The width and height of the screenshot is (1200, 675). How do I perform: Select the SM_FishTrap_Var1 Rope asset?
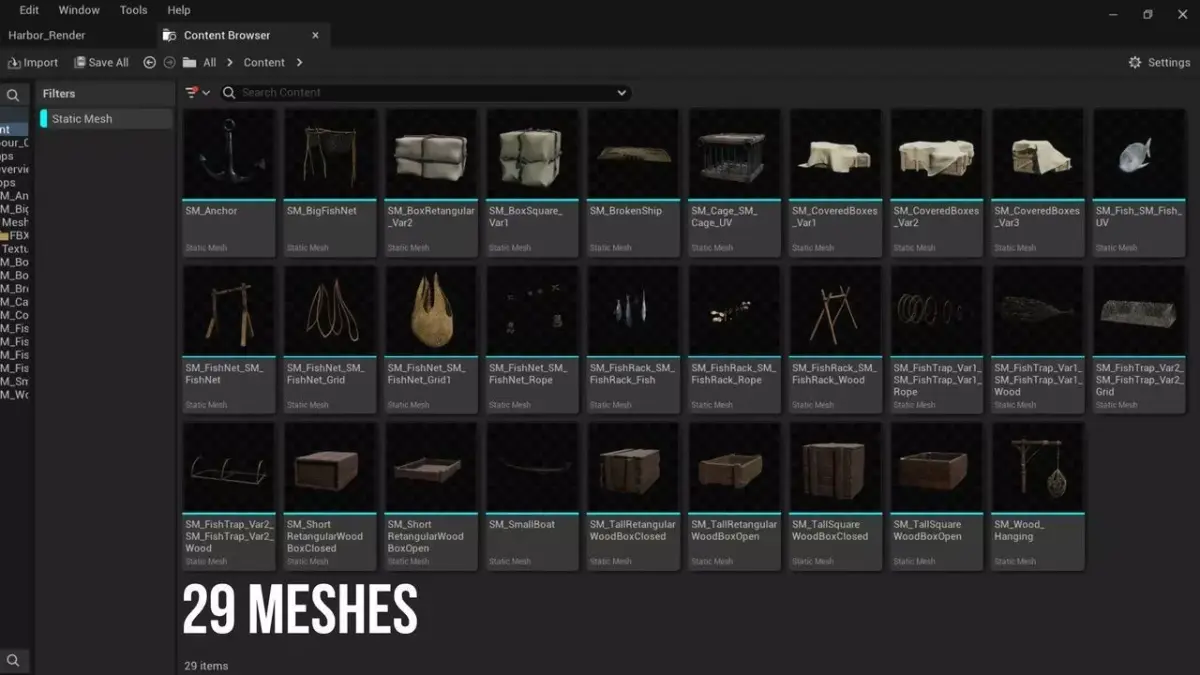(937, 340)
